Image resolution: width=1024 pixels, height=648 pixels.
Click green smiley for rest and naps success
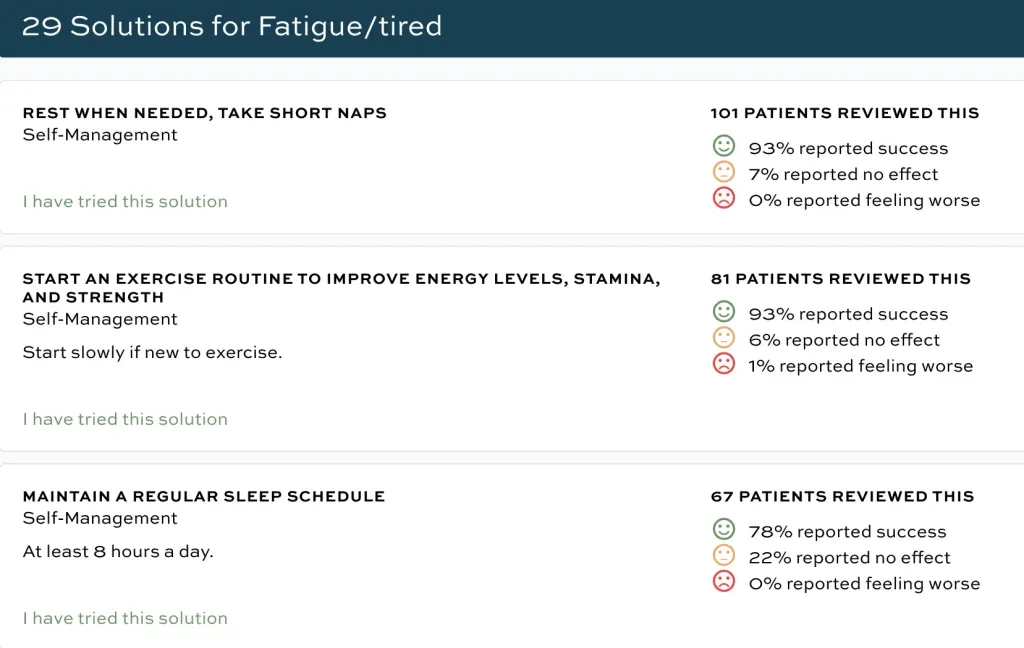(x=723, y=147)
